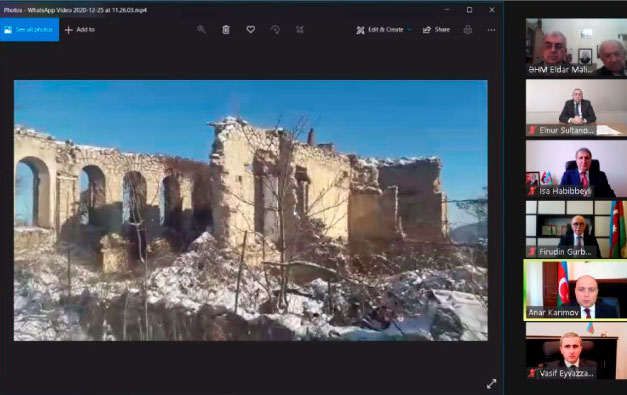627x395 pixels.
Task: Select Isa Habibbeyli participant video
Action: pos(576,169)
